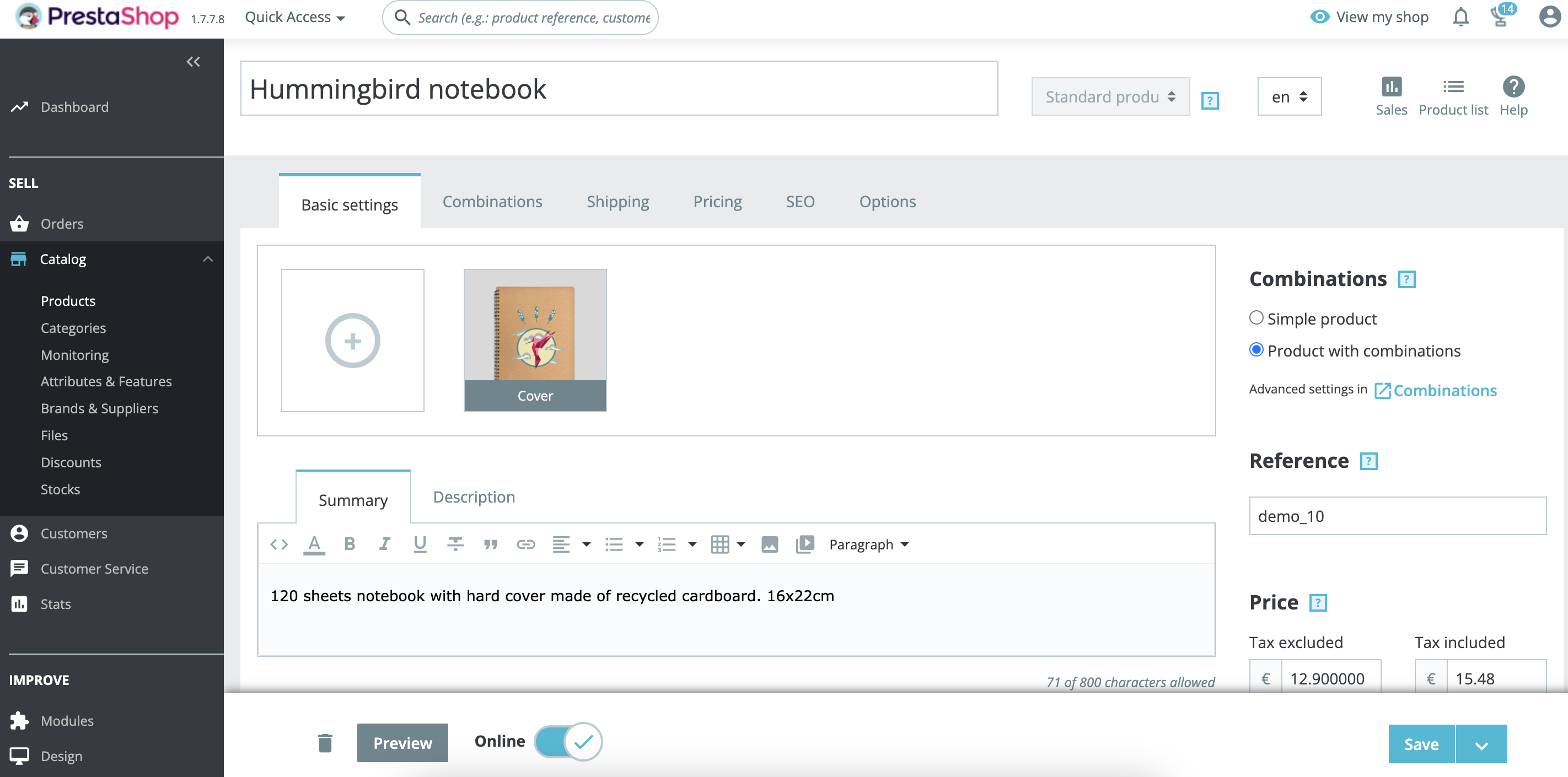This screenshot has width=1568, height=777.
Task: Select the Simple product radio button
Action: [1257, 317]
